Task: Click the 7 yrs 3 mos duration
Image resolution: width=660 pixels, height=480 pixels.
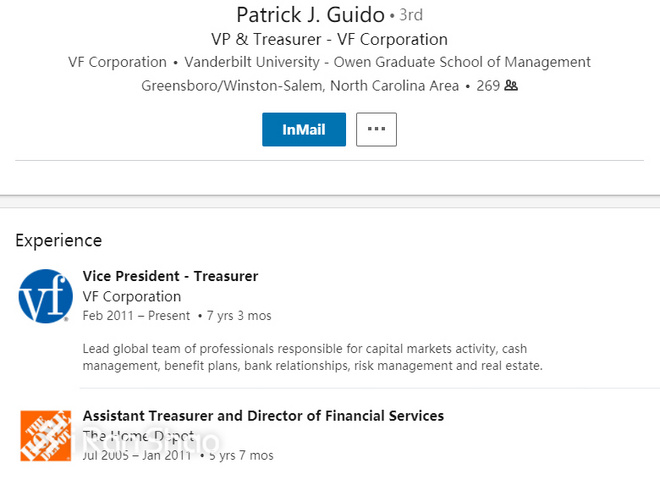Action: click(x=238, y=316)
